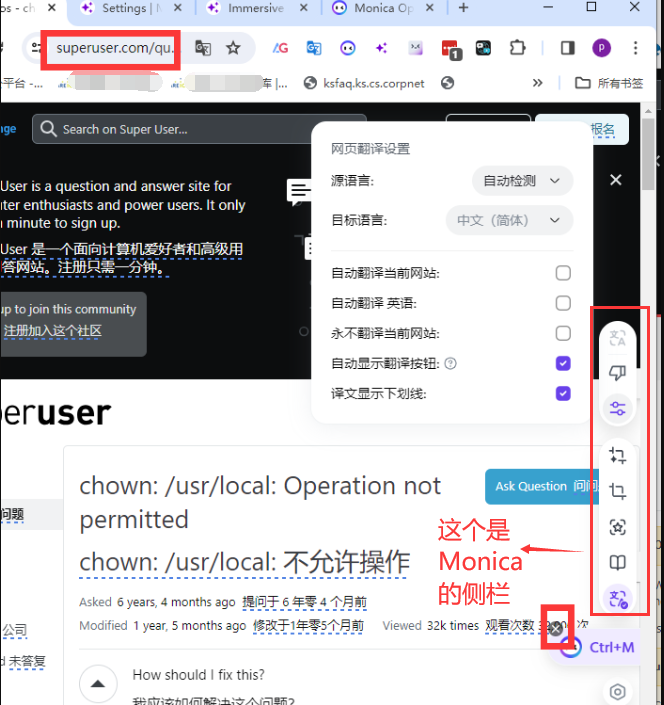Close the Immersive tab
The image size is (664, 705).
pyautogui.click(x=304, y=8)
